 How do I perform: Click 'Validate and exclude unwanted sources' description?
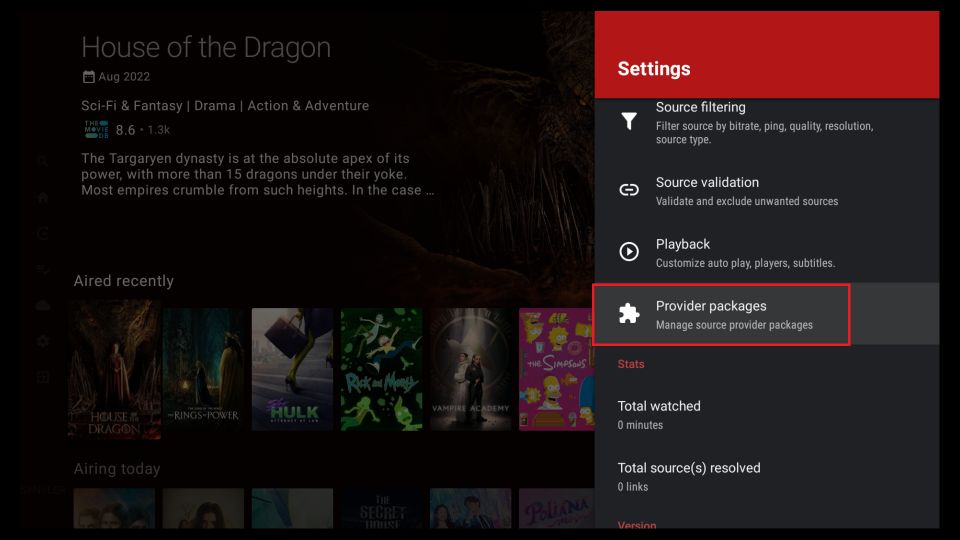(747, 201)
